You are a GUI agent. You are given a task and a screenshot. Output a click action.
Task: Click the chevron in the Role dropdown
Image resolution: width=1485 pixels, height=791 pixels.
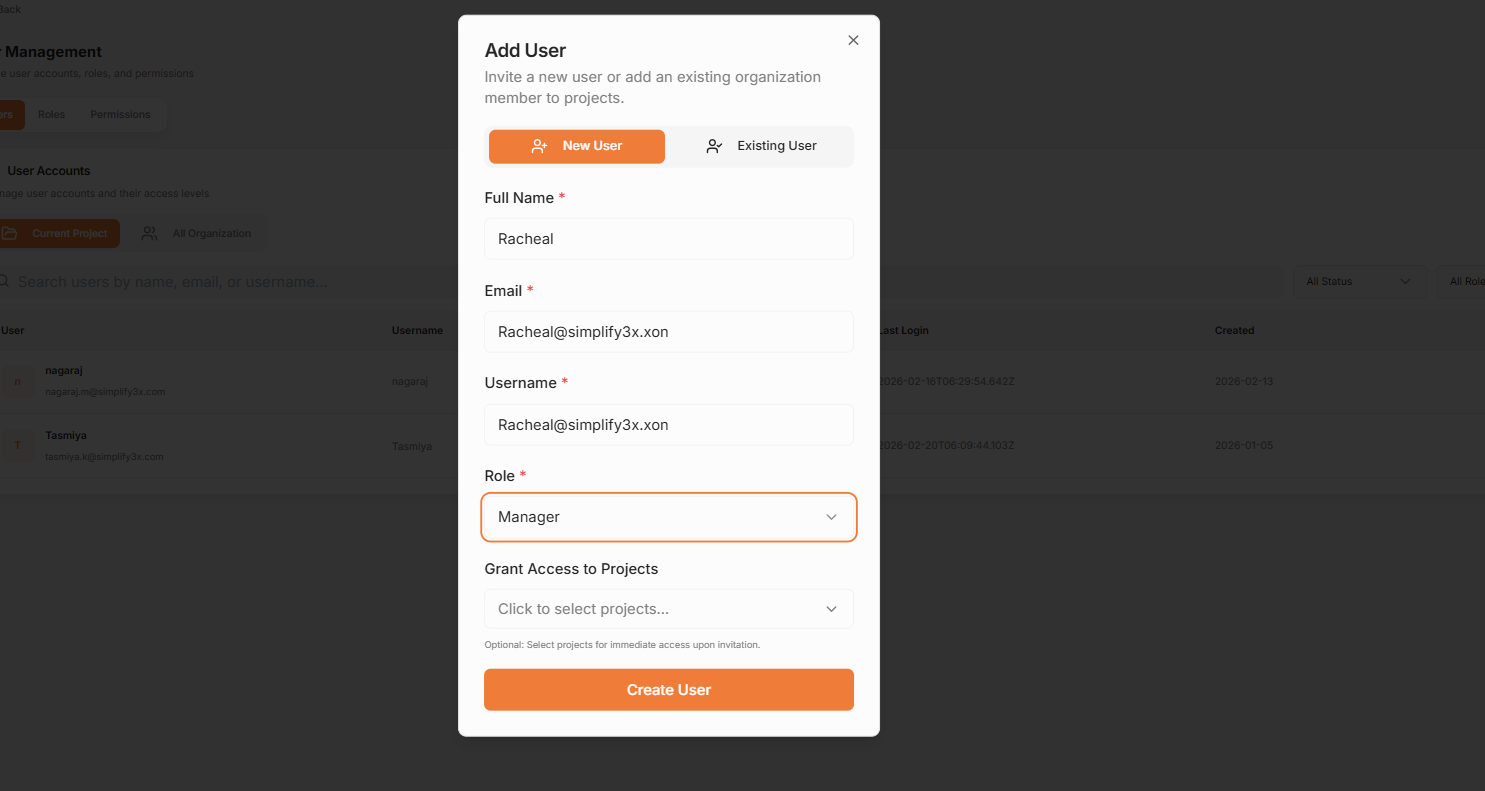831,517
